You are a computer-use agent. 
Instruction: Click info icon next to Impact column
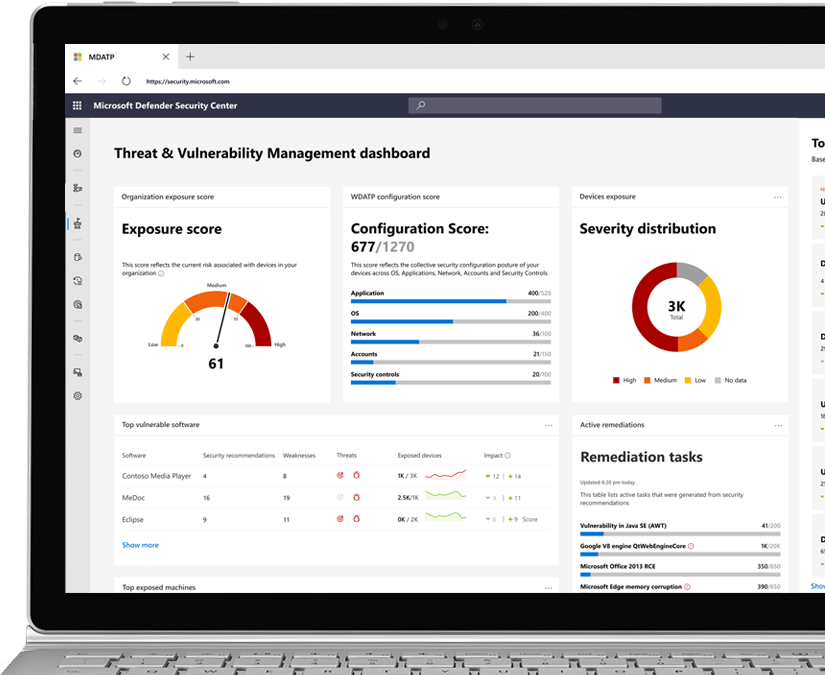507,455
